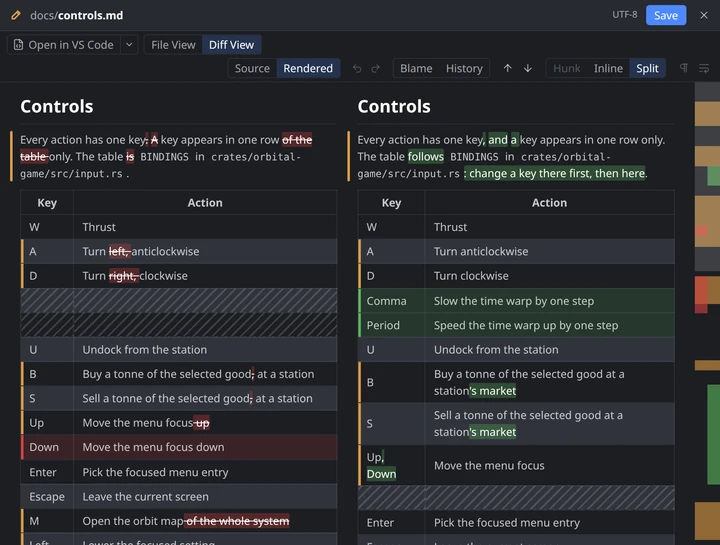The image size is (720, 545).
Task: Click left pane 'Controls' heading
Action: [56, 107]
